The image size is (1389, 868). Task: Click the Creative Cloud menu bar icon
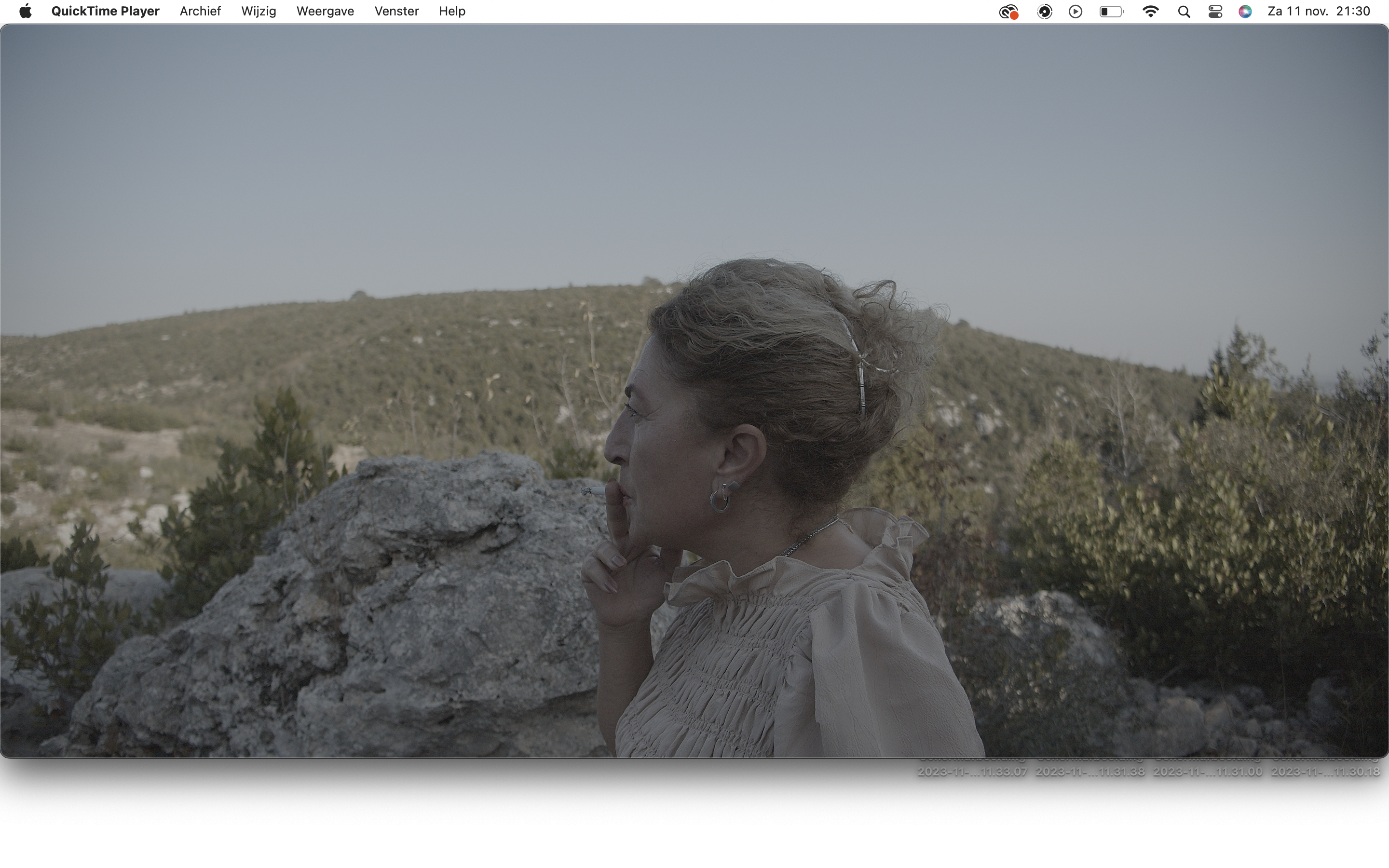pos(1008,12)
